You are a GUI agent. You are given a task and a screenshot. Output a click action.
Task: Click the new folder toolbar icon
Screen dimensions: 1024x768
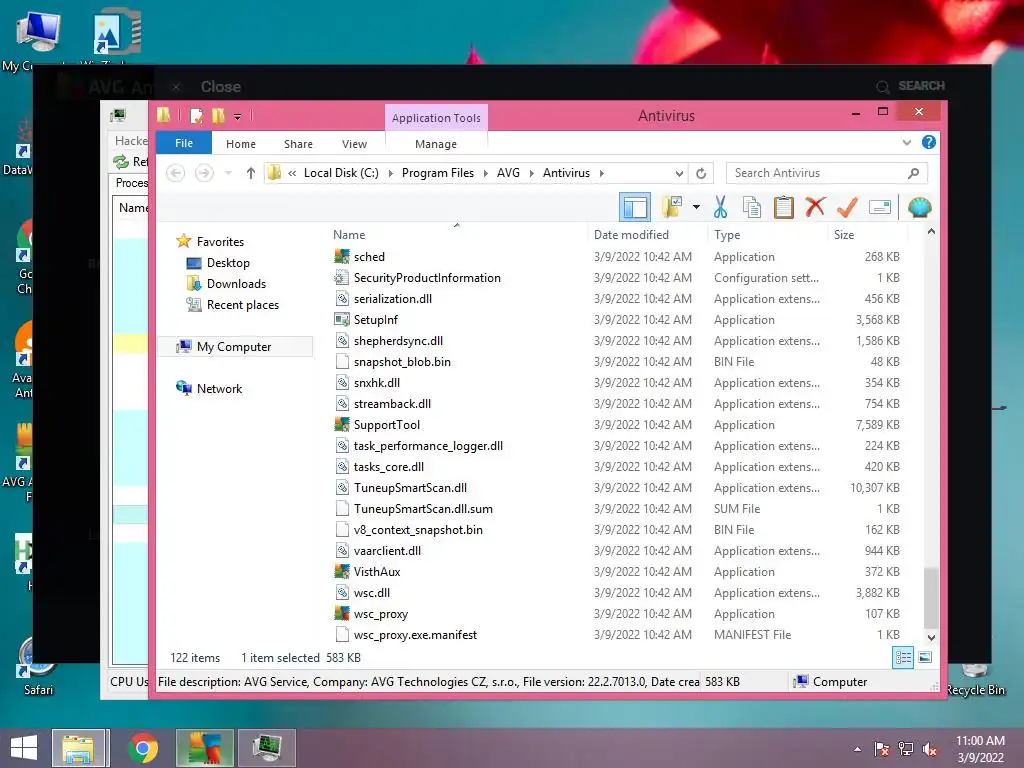pos(672,208)
